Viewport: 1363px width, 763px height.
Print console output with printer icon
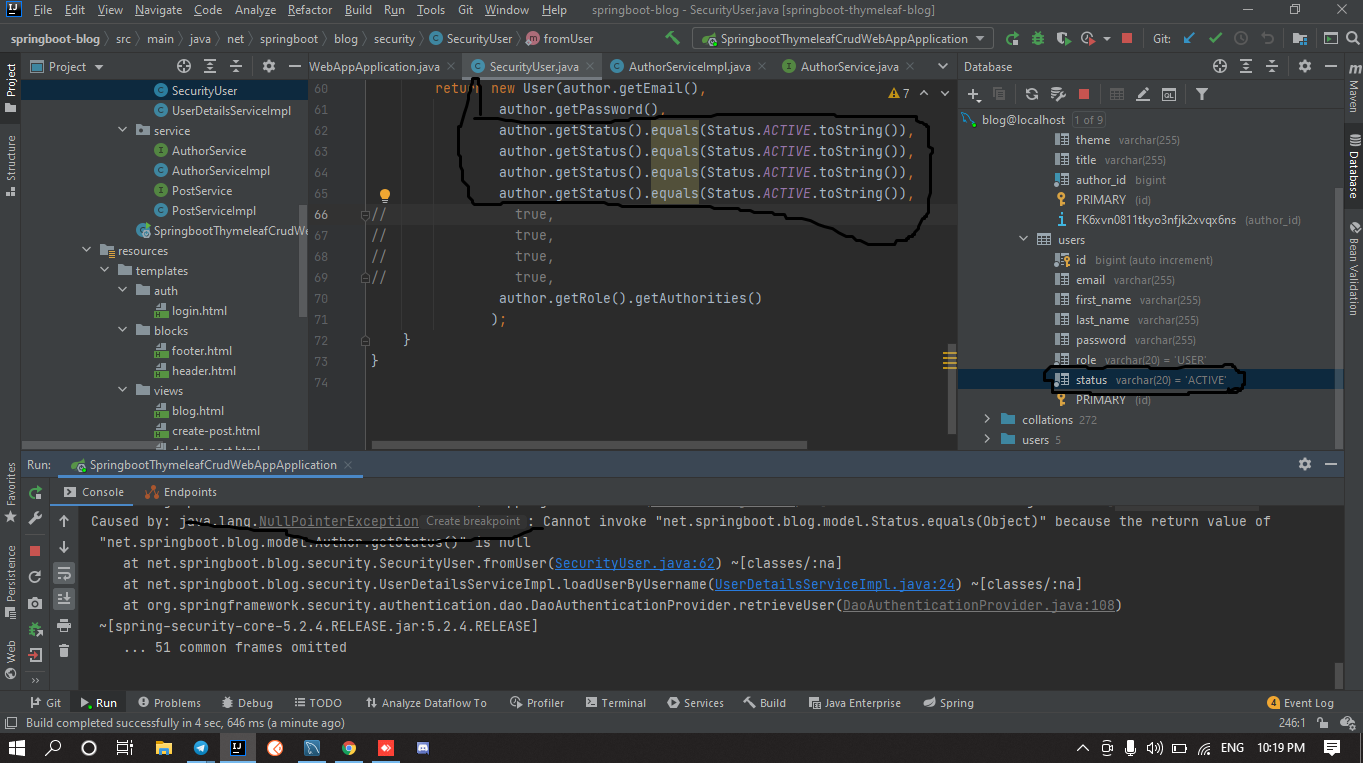(64, 625)
